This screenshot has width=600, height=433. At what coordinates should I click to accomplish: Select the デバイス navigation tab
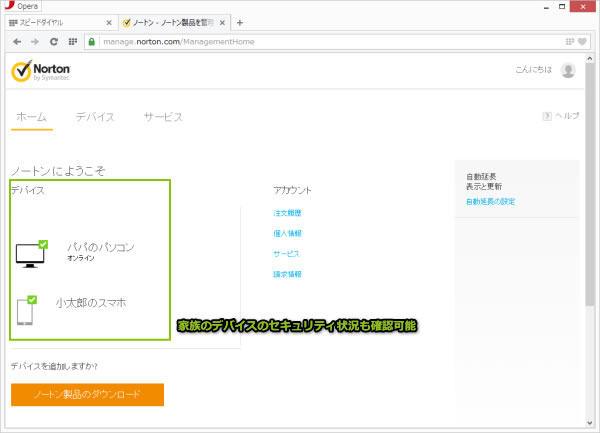pos(95,117)
